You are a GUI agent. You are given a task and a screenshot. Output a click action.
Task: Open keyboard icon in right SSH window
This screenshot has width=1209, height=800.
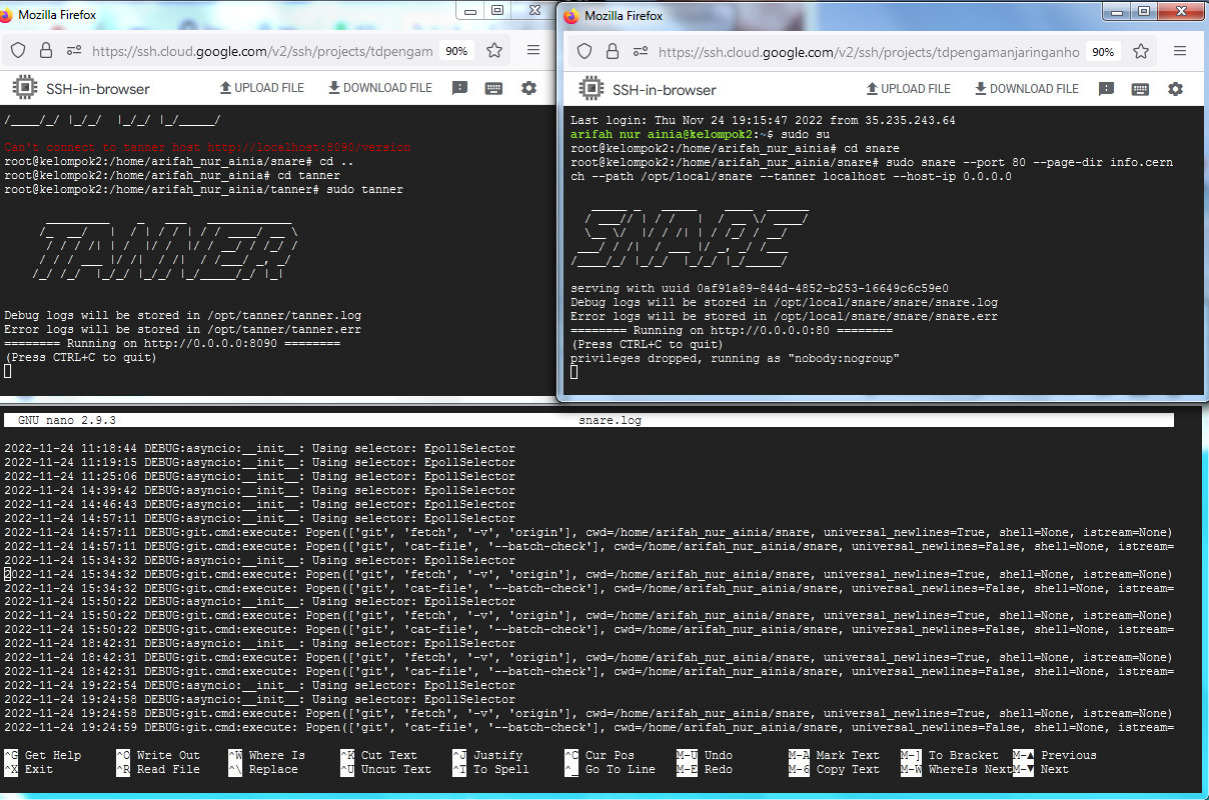[1141, 89]
